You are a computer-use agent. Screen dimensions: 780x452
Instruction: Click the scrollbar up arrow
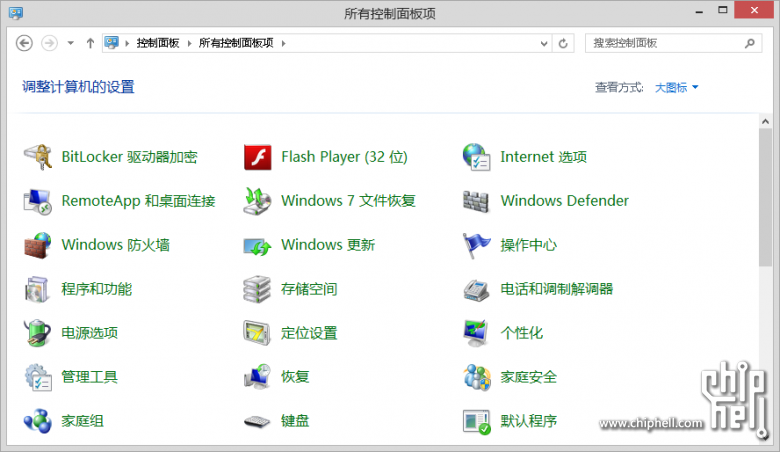(x=765, y=121)
